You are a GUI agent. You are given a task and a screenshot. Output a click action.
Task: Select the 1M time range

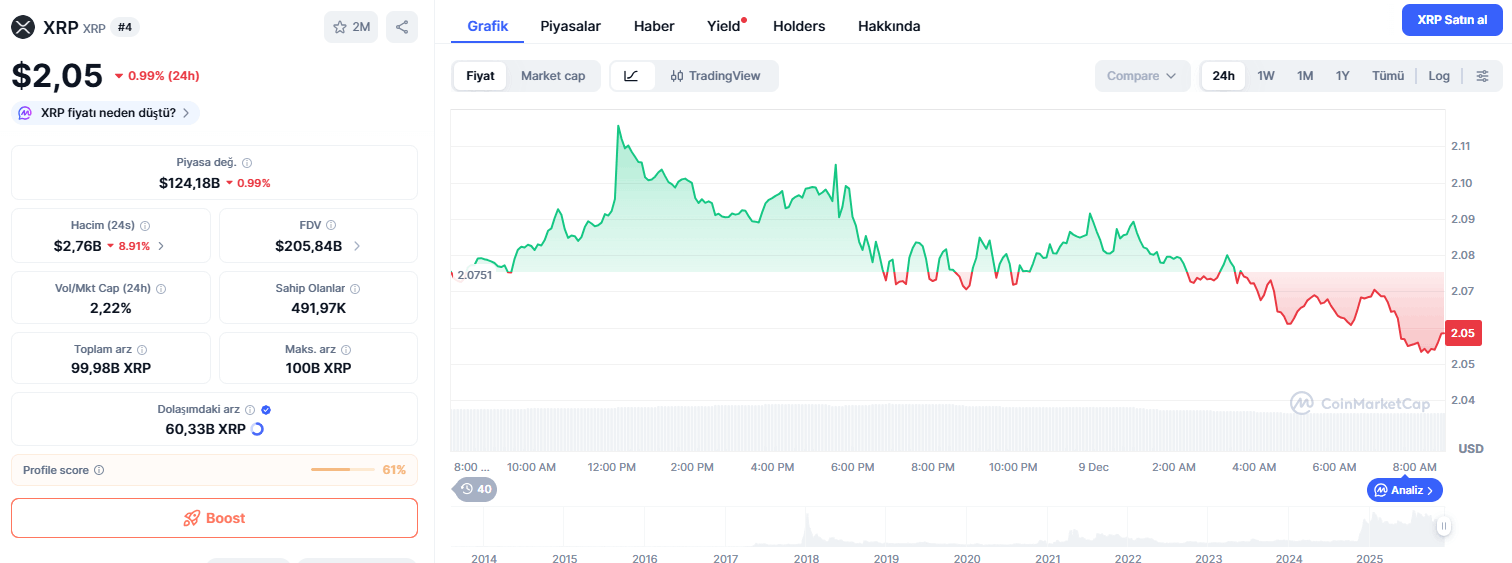coord(1305,76)
